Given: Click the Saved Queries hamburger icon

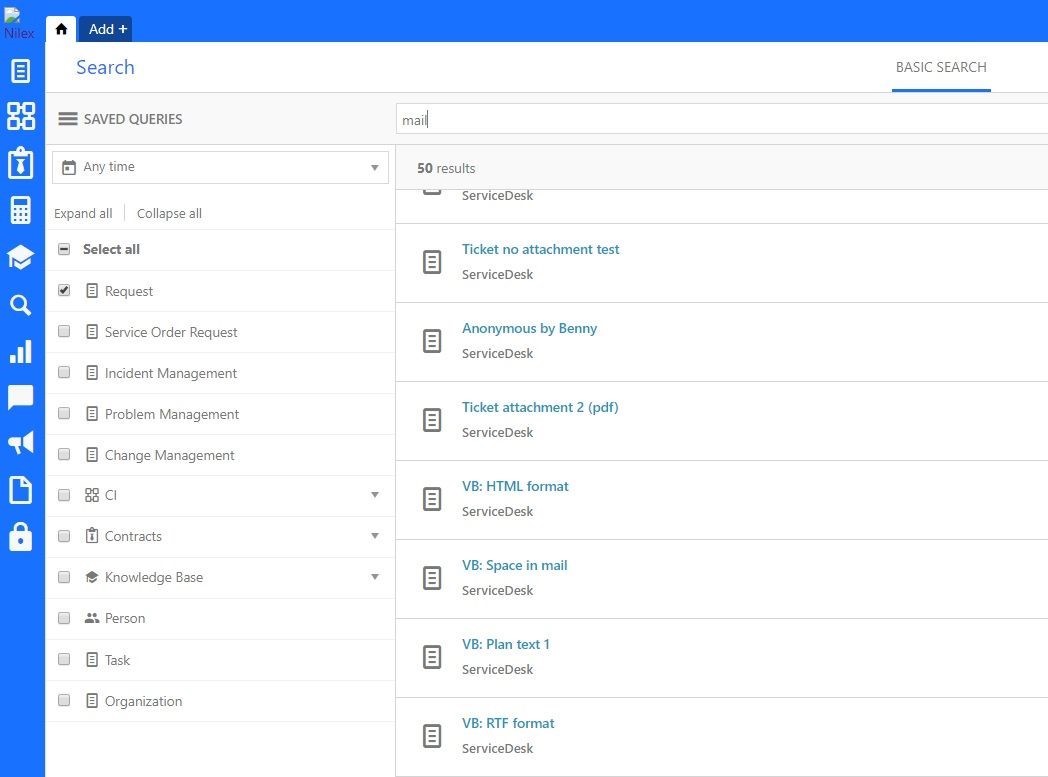Looking at the screenshot, I should pos(68,119).
